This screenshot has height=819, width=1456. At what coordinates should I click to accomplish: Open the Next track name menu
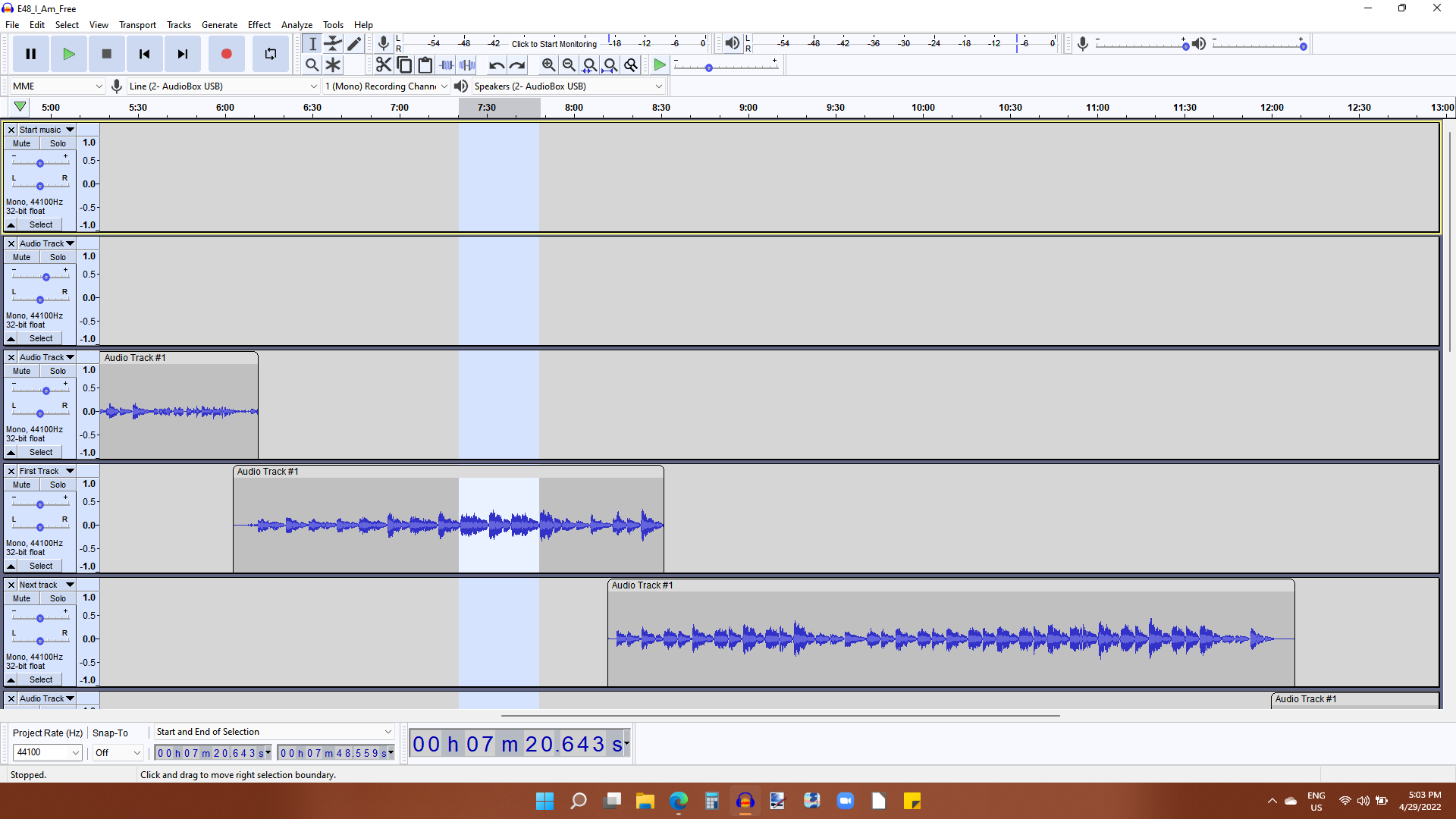[x=46, y=585]
